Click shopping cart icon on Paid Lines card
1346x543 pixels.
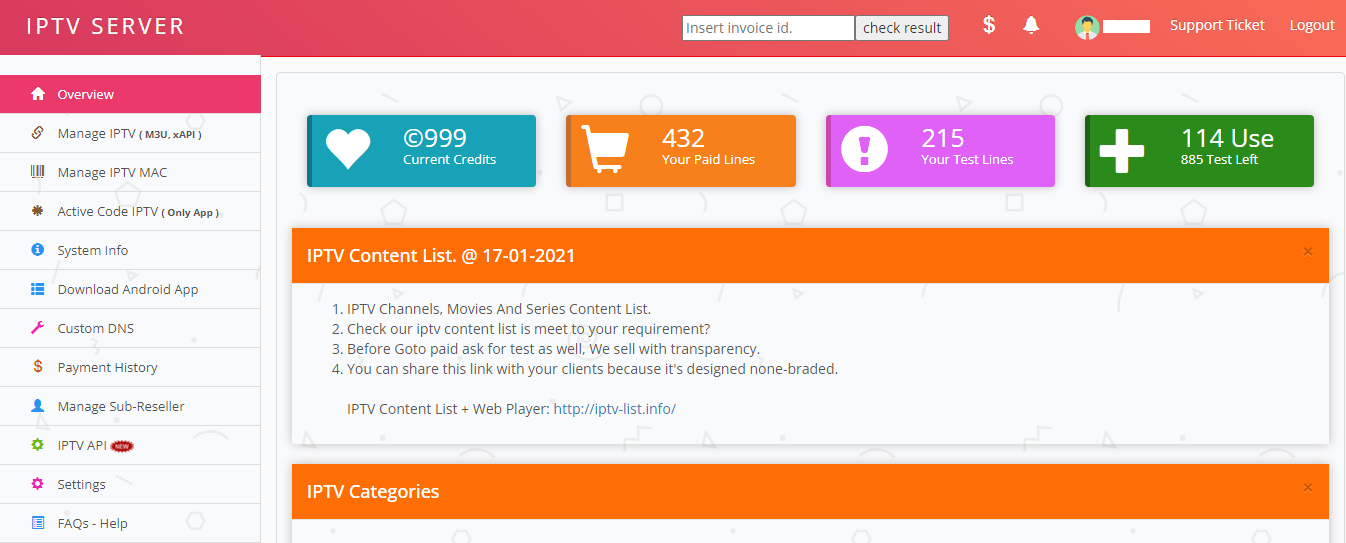(x=605, y=151)
